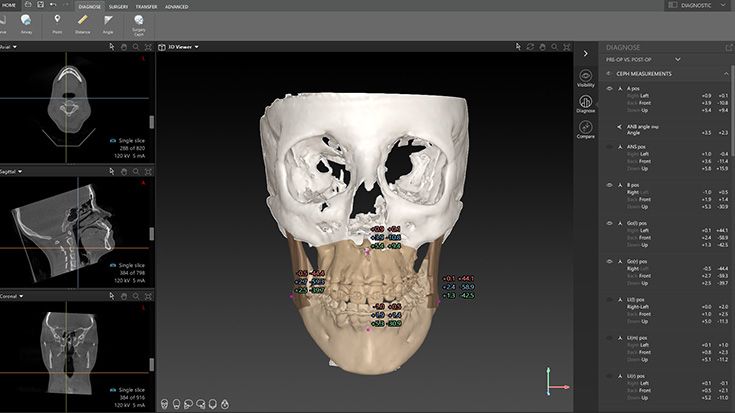Viewport: 735px width, 413px height.
Task: Toggle visibility of A pos measurement
Action: tap(609, 89)
